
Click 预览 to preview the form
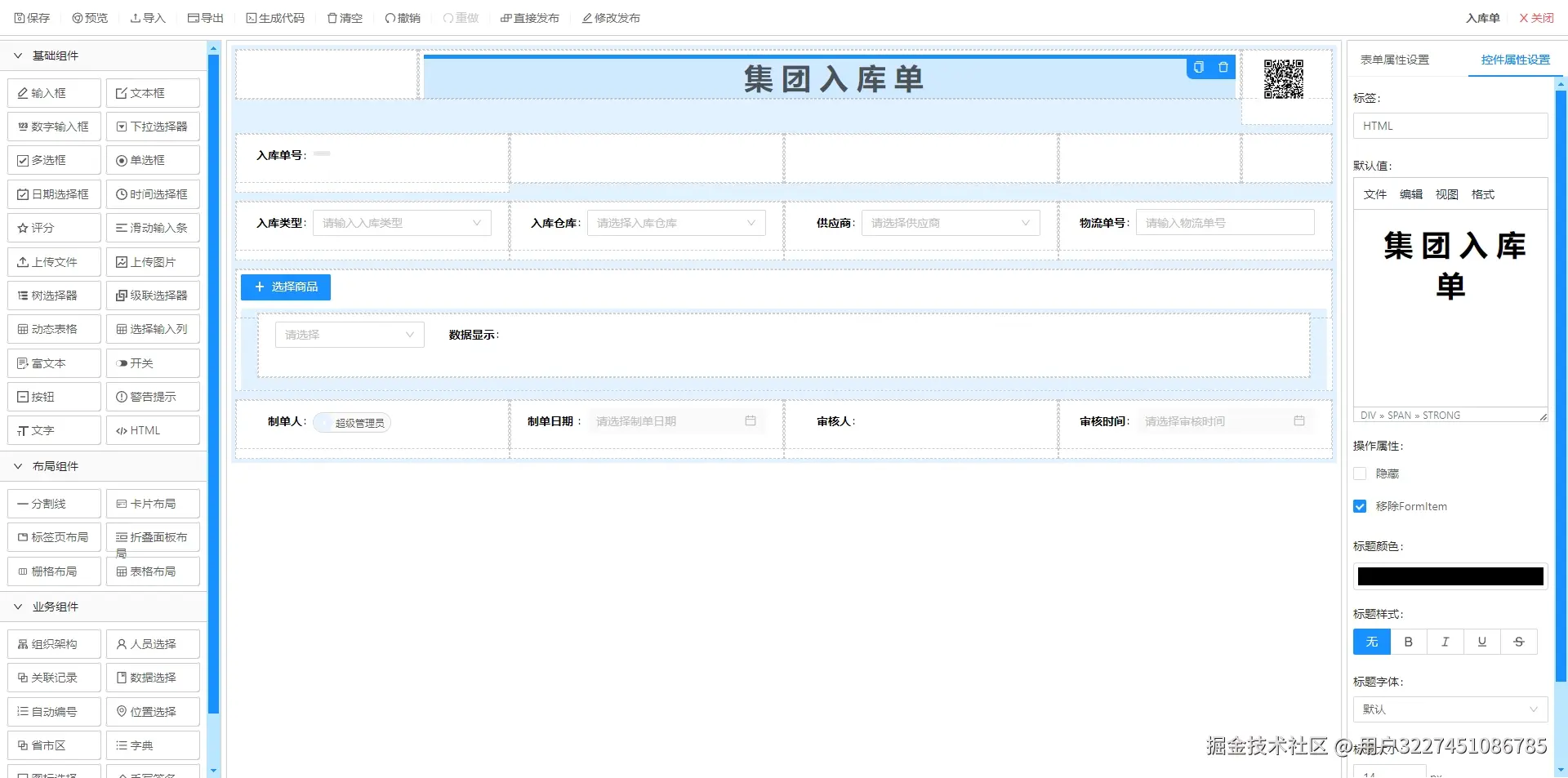click(90, 18)
